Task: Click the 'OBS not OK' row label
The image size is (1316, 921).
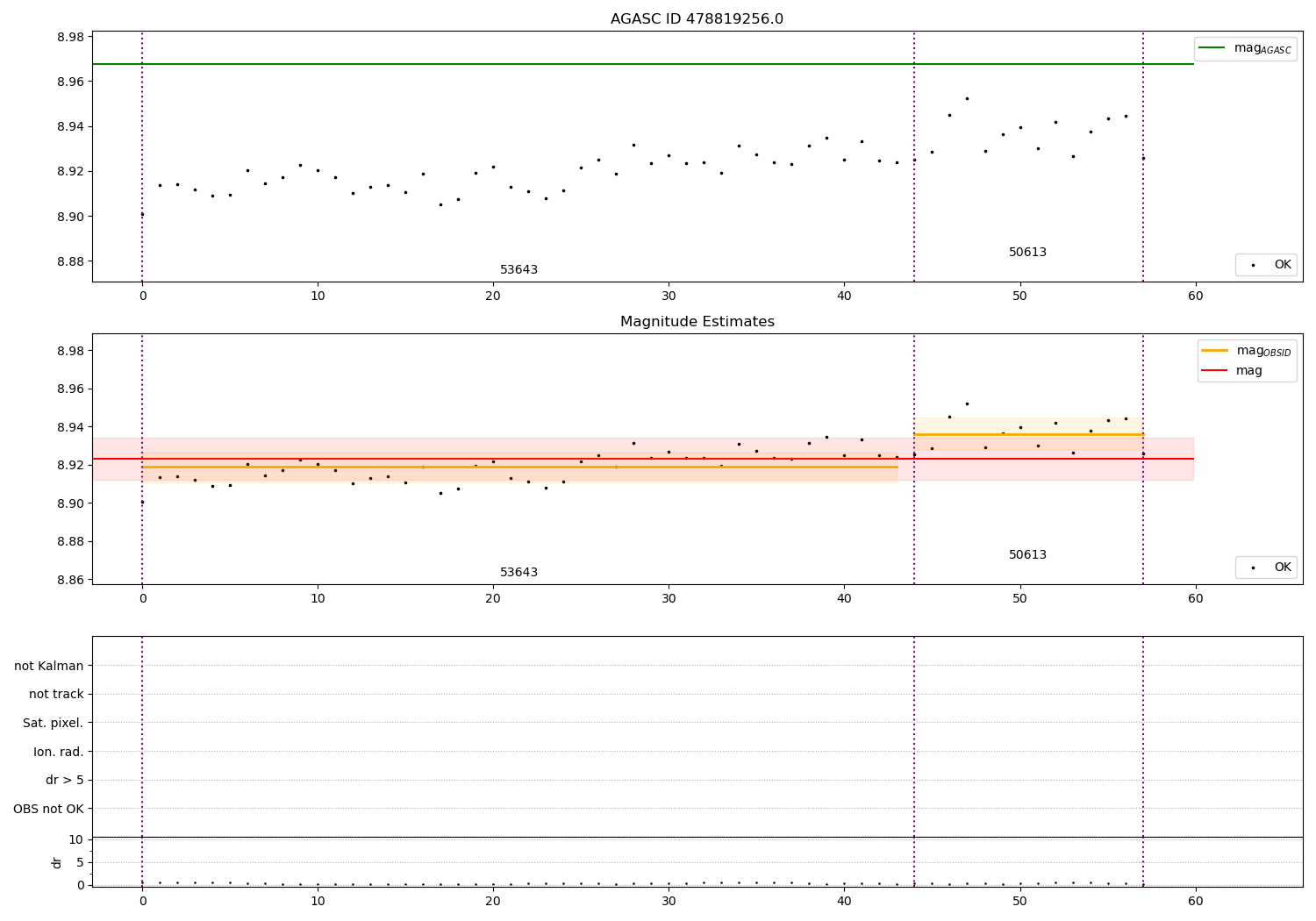Action: [x=48, y=809]
